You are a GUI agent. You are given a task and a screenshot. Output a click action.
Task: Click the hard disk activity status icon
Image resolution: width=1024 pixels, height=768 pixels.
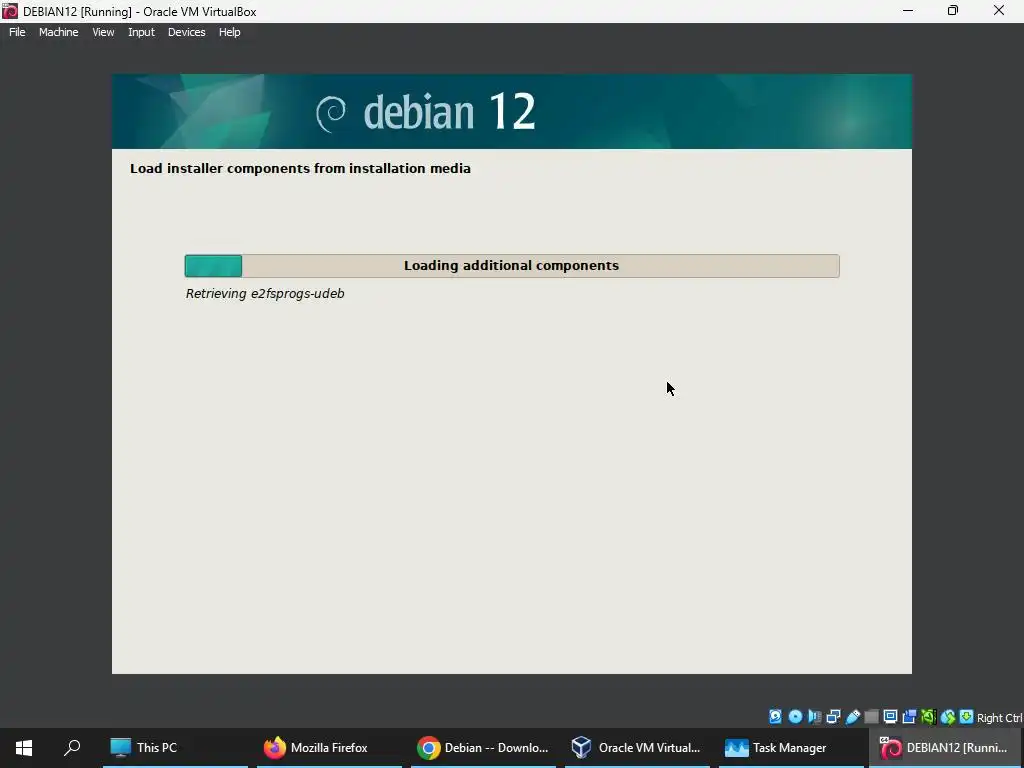(775, 716)
